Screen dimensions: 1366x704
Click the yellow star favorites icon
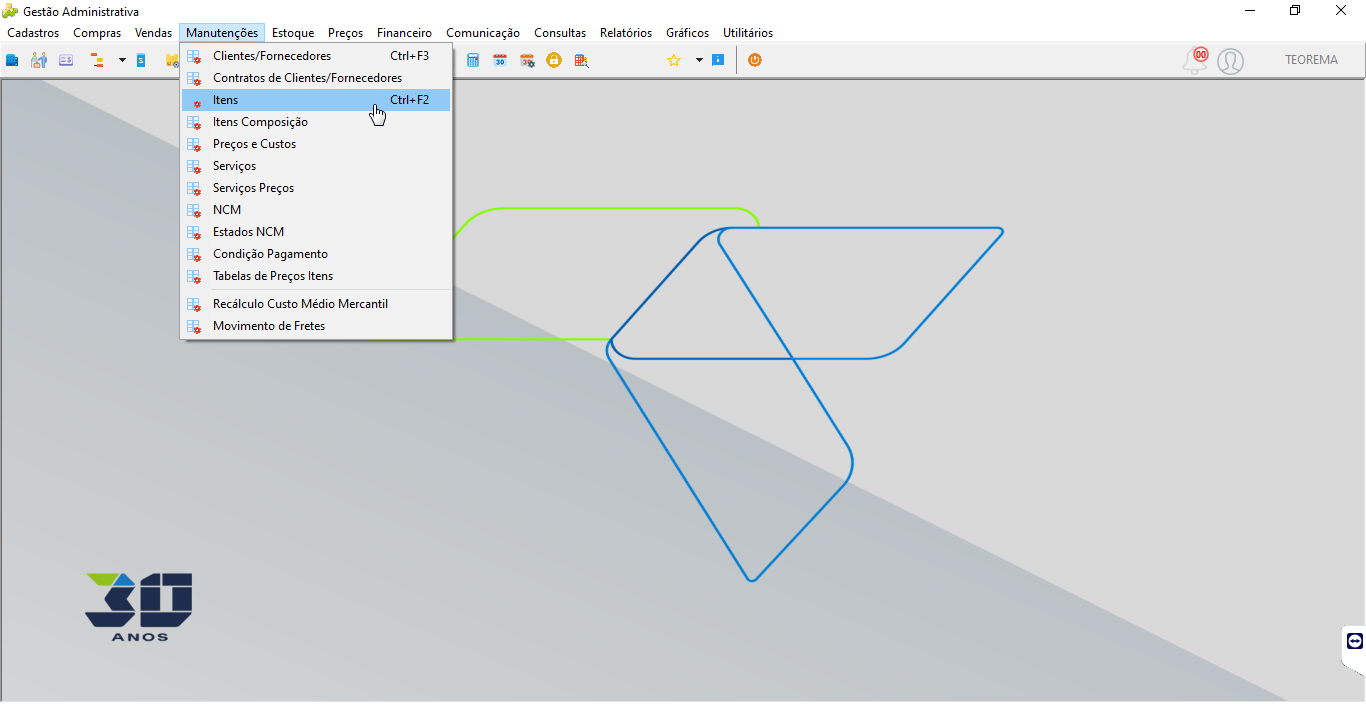click(674, 60)
